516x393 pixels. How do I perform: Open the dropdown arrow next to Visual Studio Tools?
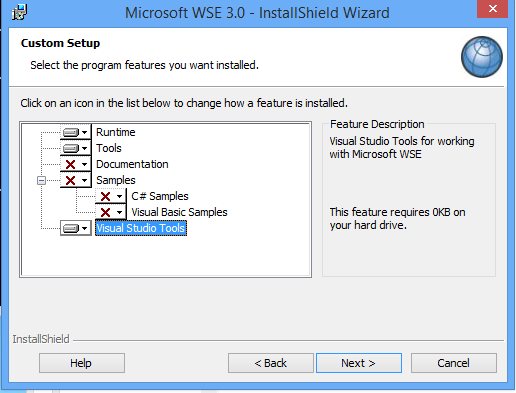pos(85,228)
